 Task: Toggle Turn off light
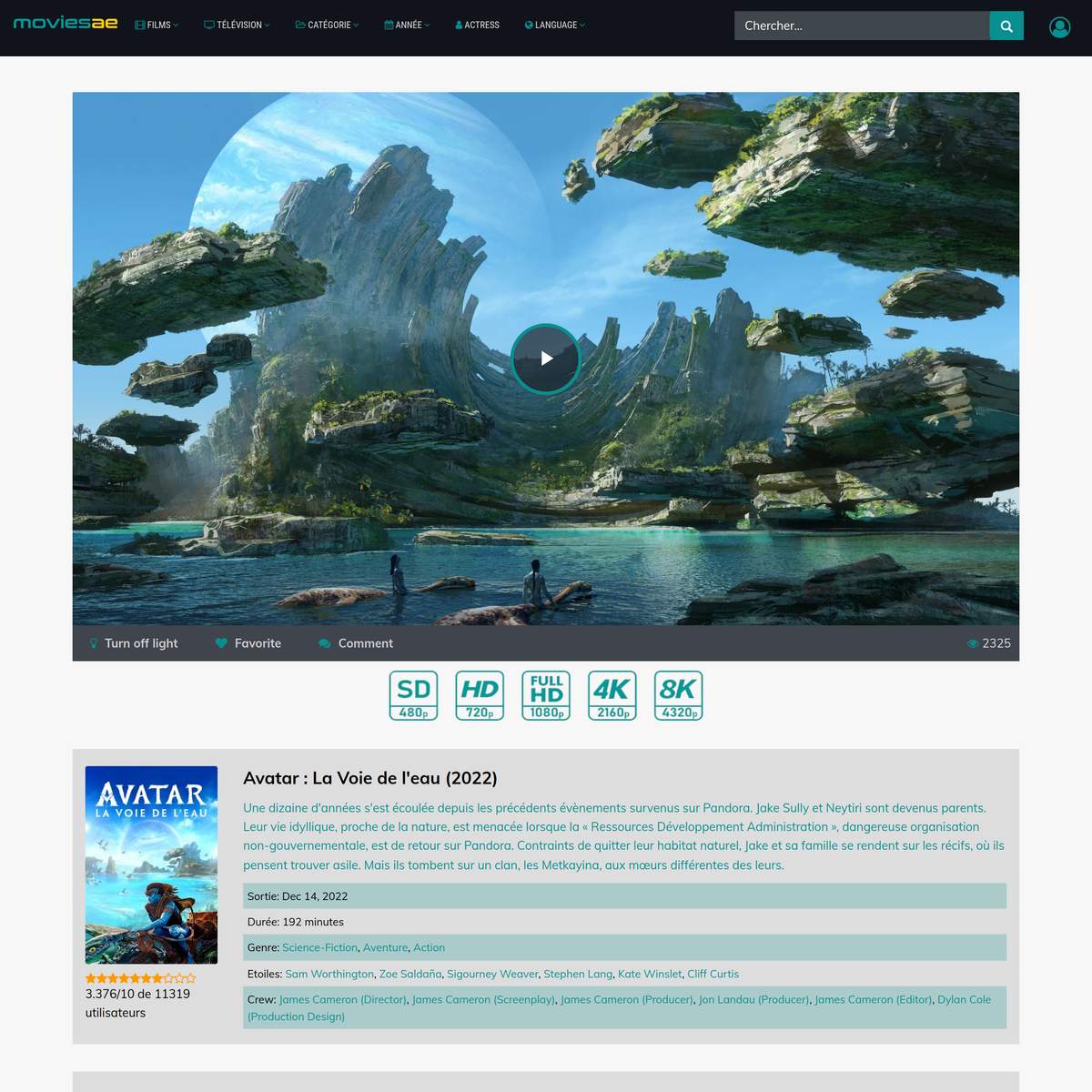133,643
